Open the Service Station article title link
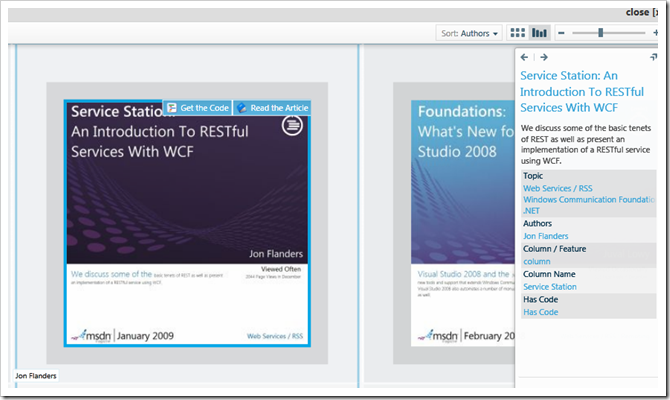670x400 pixels. tap(582, 91)
